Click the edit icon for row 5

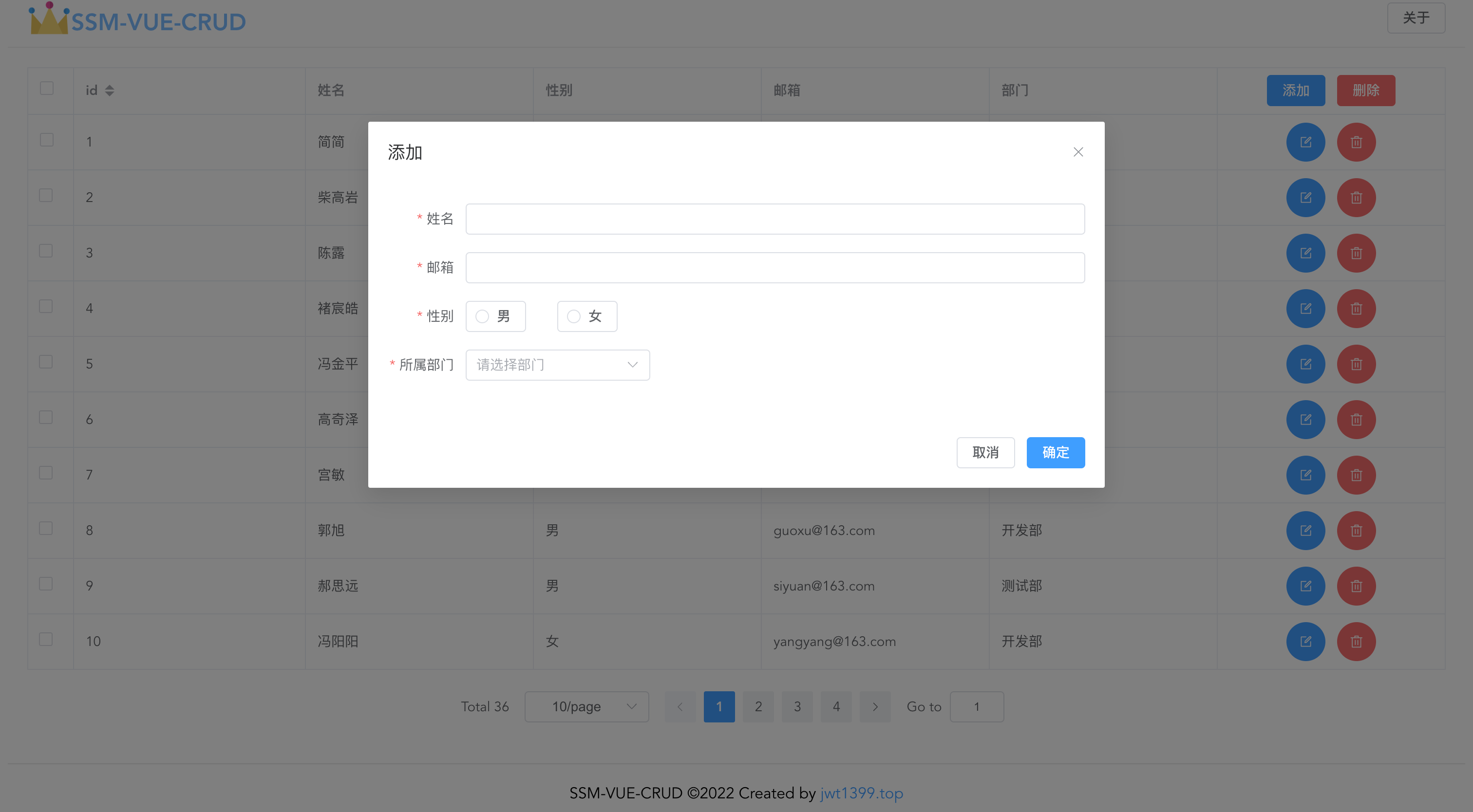1305,364
